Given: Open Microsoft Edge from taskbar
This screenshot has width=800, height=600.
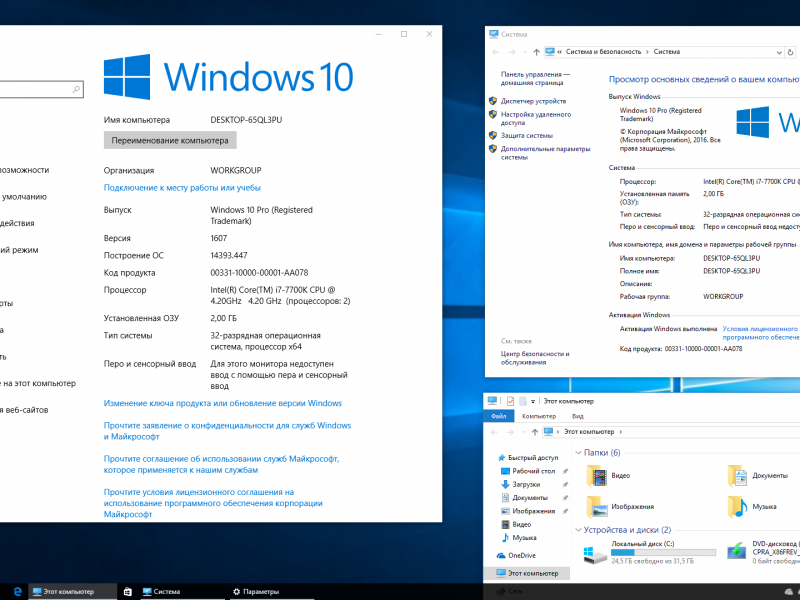Looking at the screenshot, I should point(17,591).
